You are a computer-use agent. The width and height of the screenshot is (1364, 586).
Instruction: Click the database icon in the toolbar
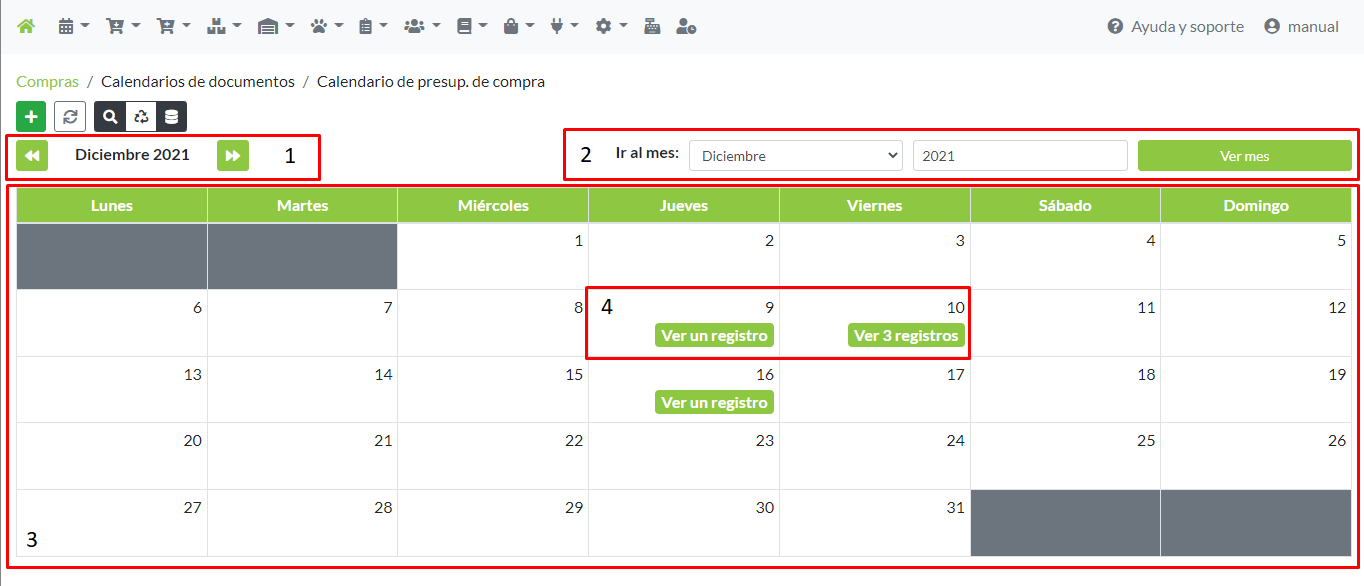[x=171, y=117]
